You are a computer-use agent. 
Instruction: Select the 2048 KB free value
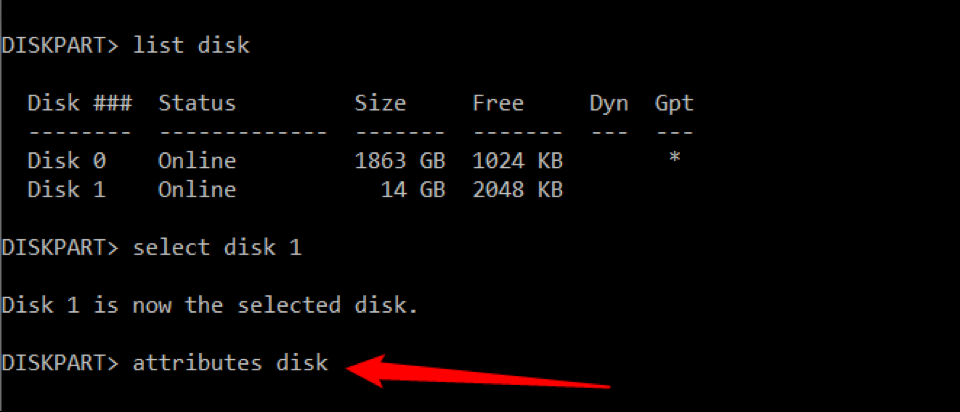coord(517,189)
